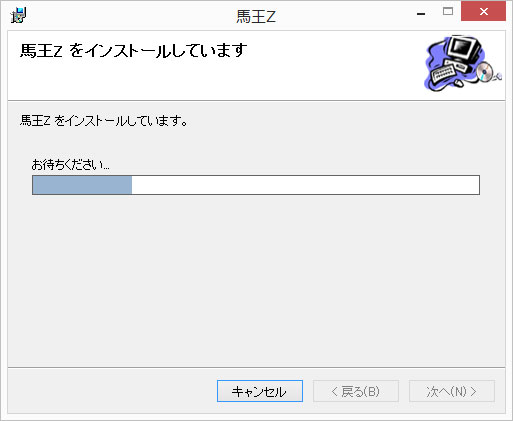Click the disabled 次へ(N) button
The height and width of the screenshot is (421, 513).
click(452, 391)
